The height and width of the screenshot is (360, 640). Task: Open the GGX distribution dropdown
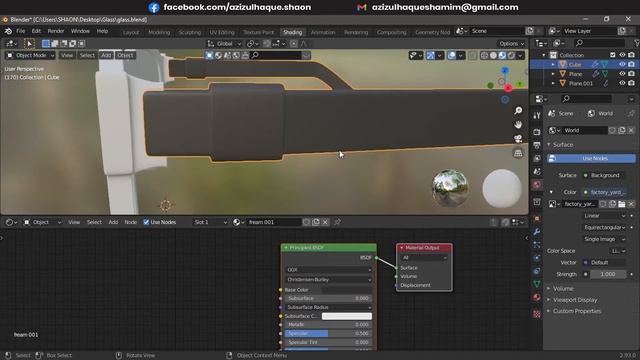pyautogui.click(x=329, y=269)
